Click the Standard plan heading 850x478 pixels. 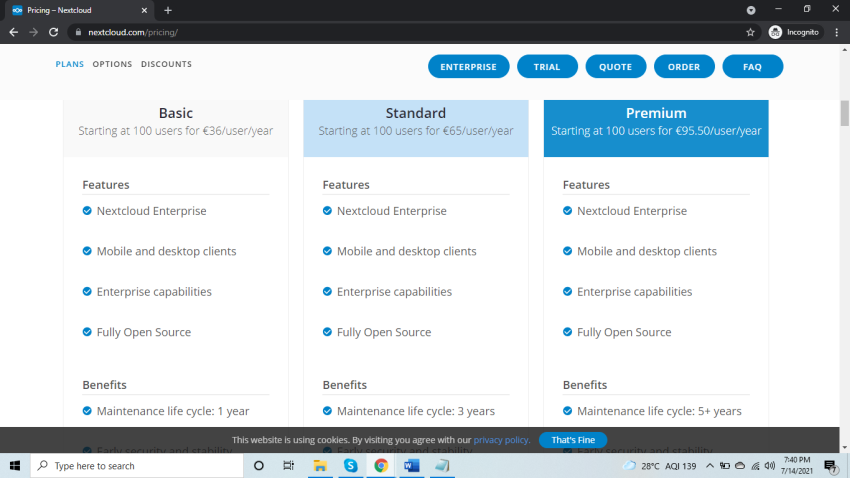[416, 113]
